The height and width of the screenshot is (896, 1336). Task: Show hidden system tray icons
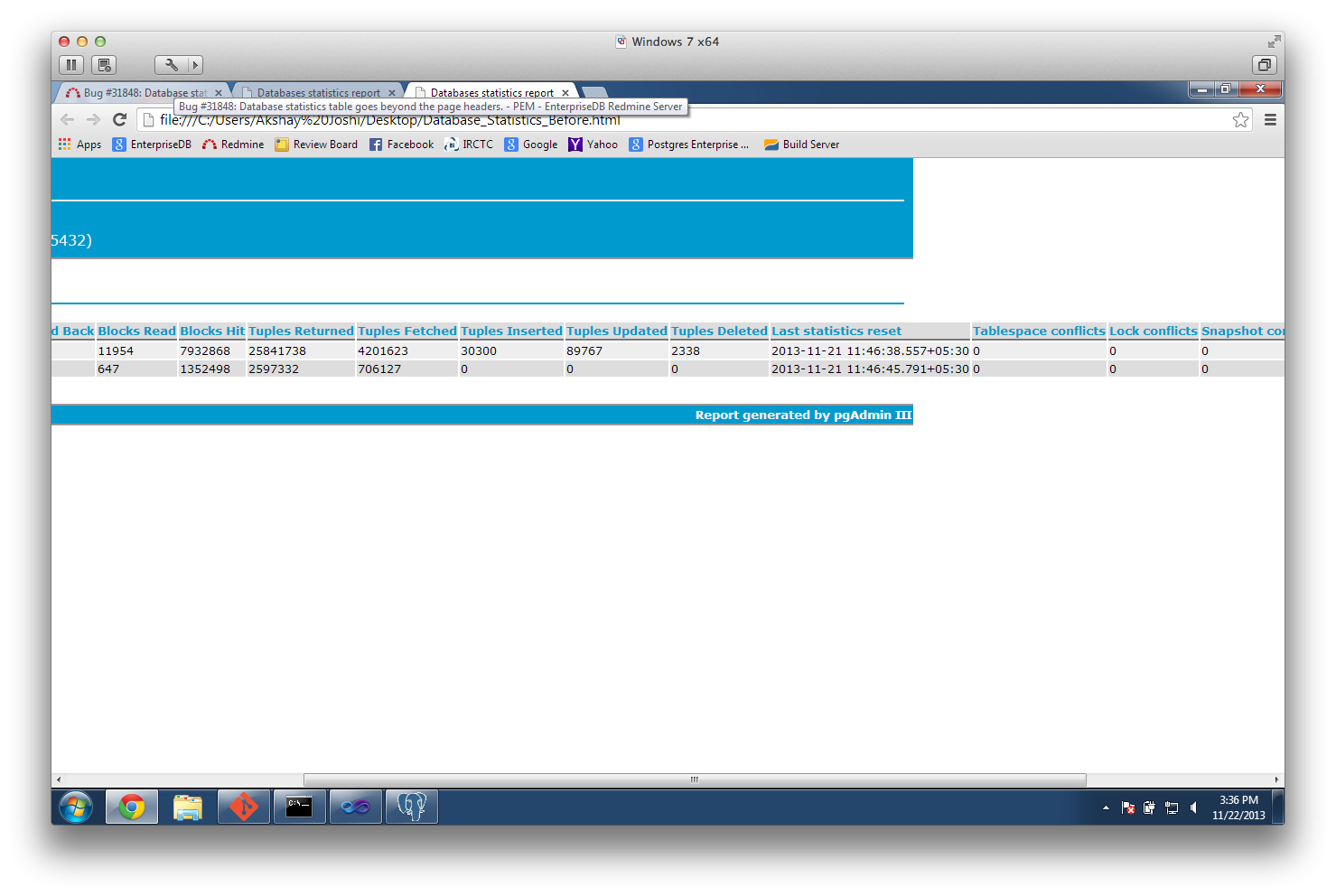point(1106,807)
